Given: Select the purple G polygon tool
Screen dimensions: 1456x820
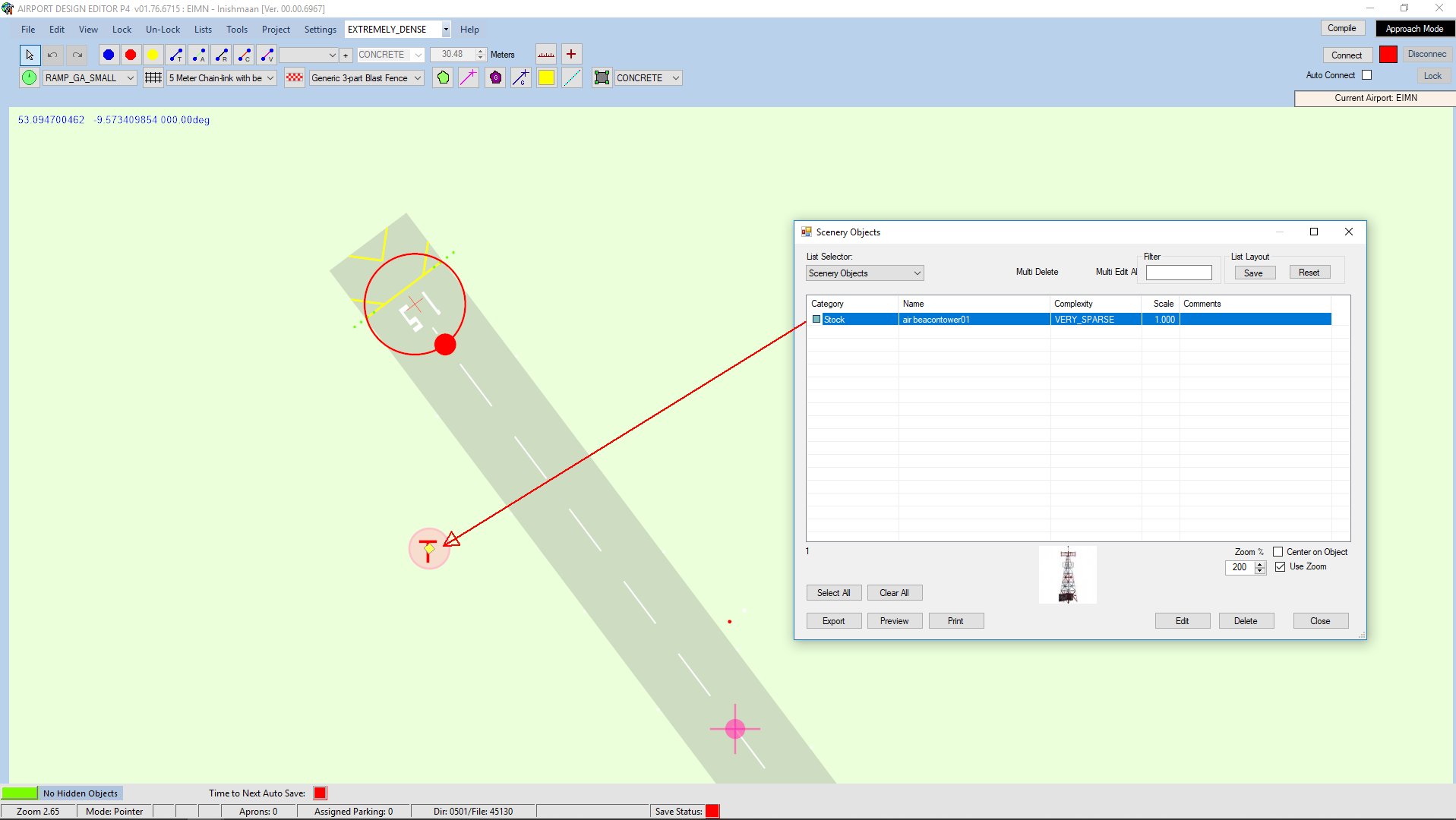Looking at the screenshot, I should [x=495, y=77].
